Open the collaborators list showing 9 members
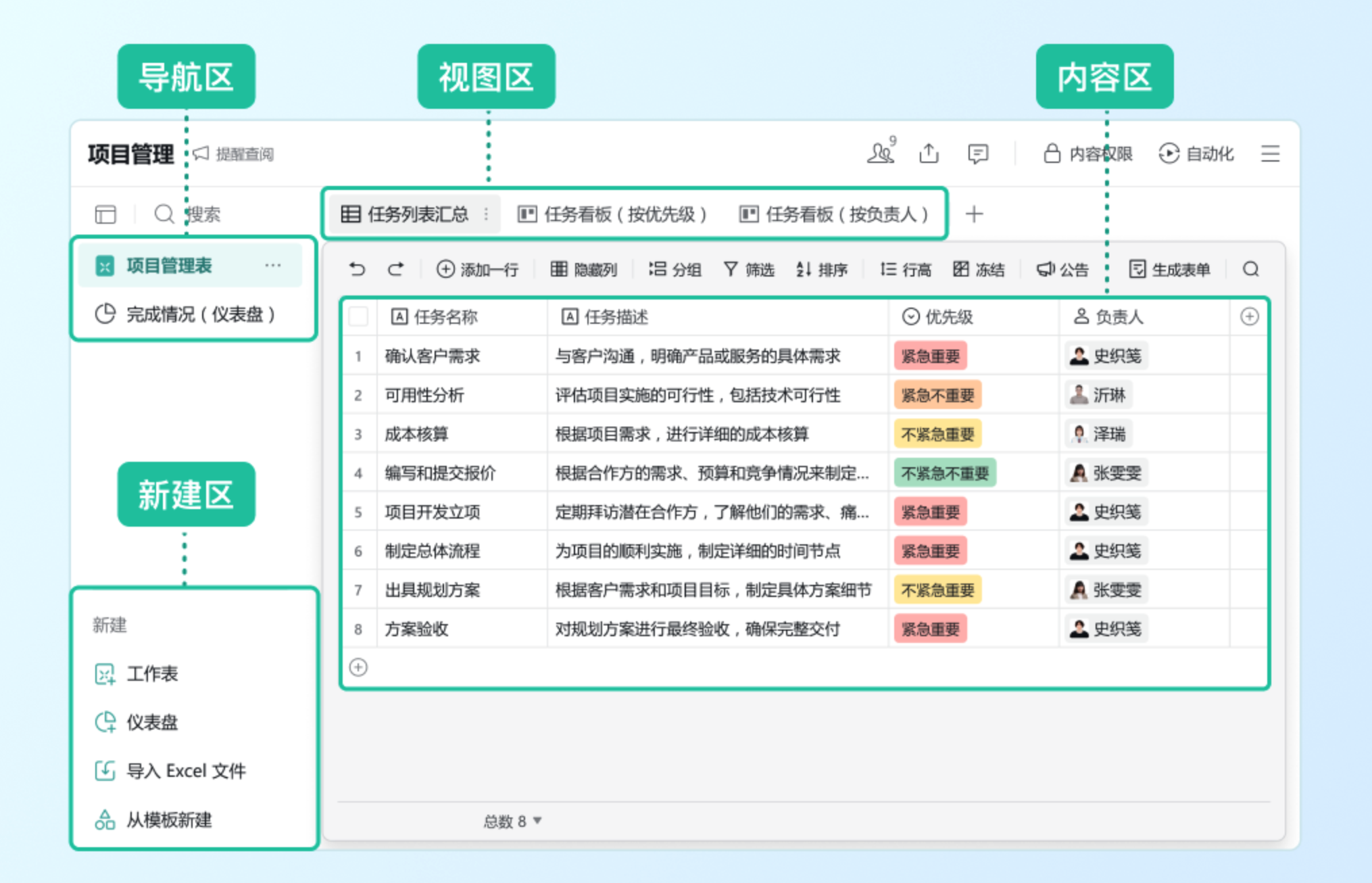The image size is (1372, 883). (881, 154)
